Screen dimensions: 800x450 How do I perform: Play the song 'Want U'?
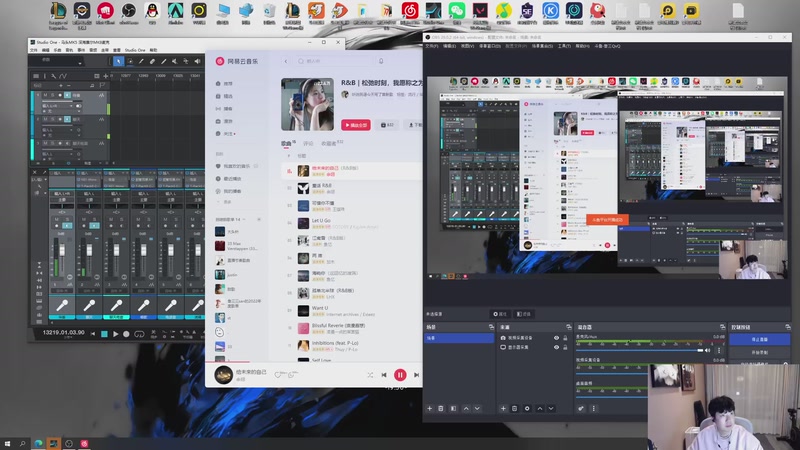(320, 308)
